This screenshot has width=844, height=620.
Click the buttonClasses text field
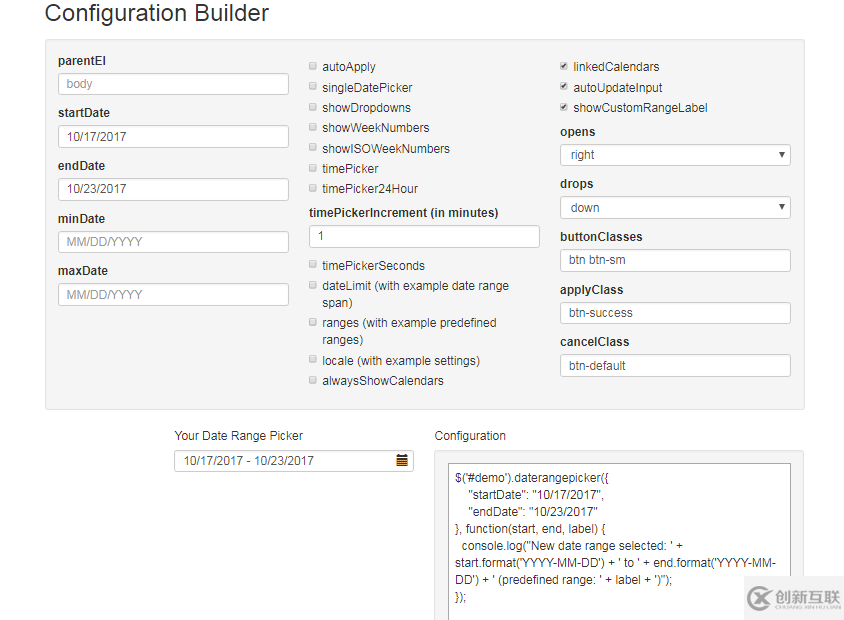coord(675,260)
